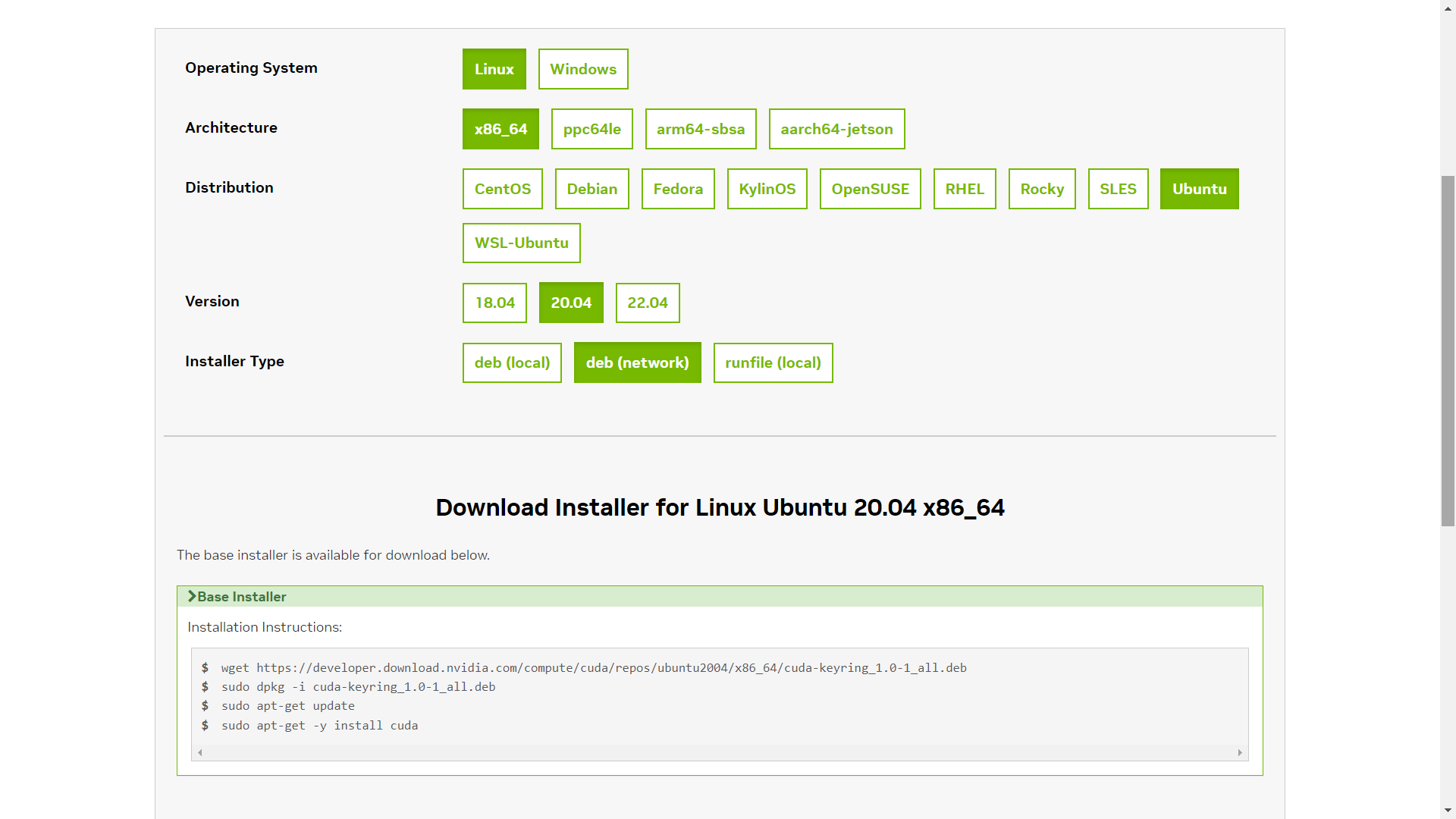The width and height of the screenshot is (1456, 819).
Task: Click the Installer Type label
Action: click(234, 362)
